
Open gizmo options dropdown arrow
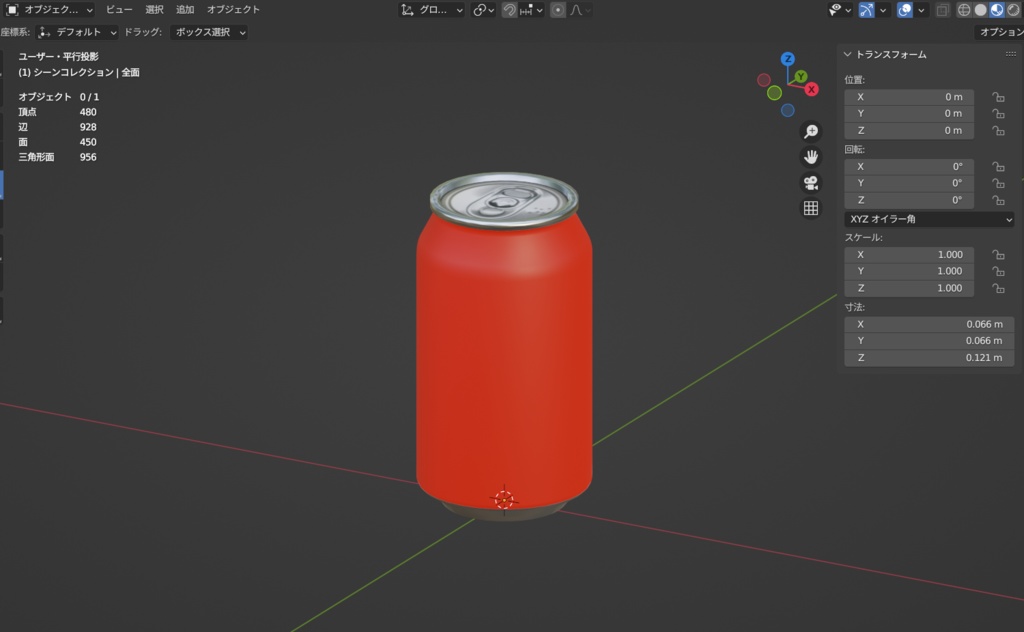[x=883, y=10]
